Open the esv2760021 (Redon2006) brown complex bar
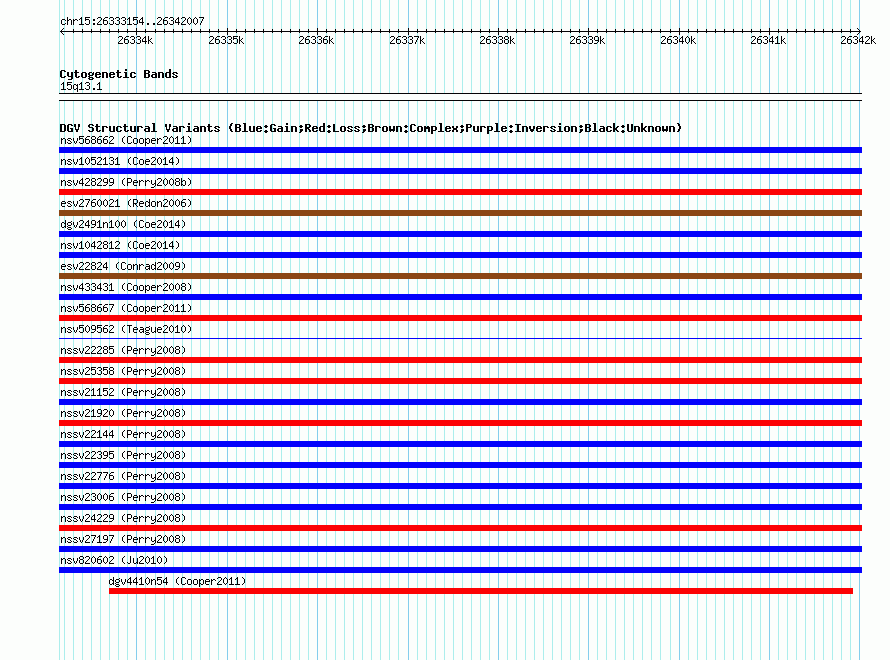Viewport: 890px width, 660px height. (x=460, y=213)
